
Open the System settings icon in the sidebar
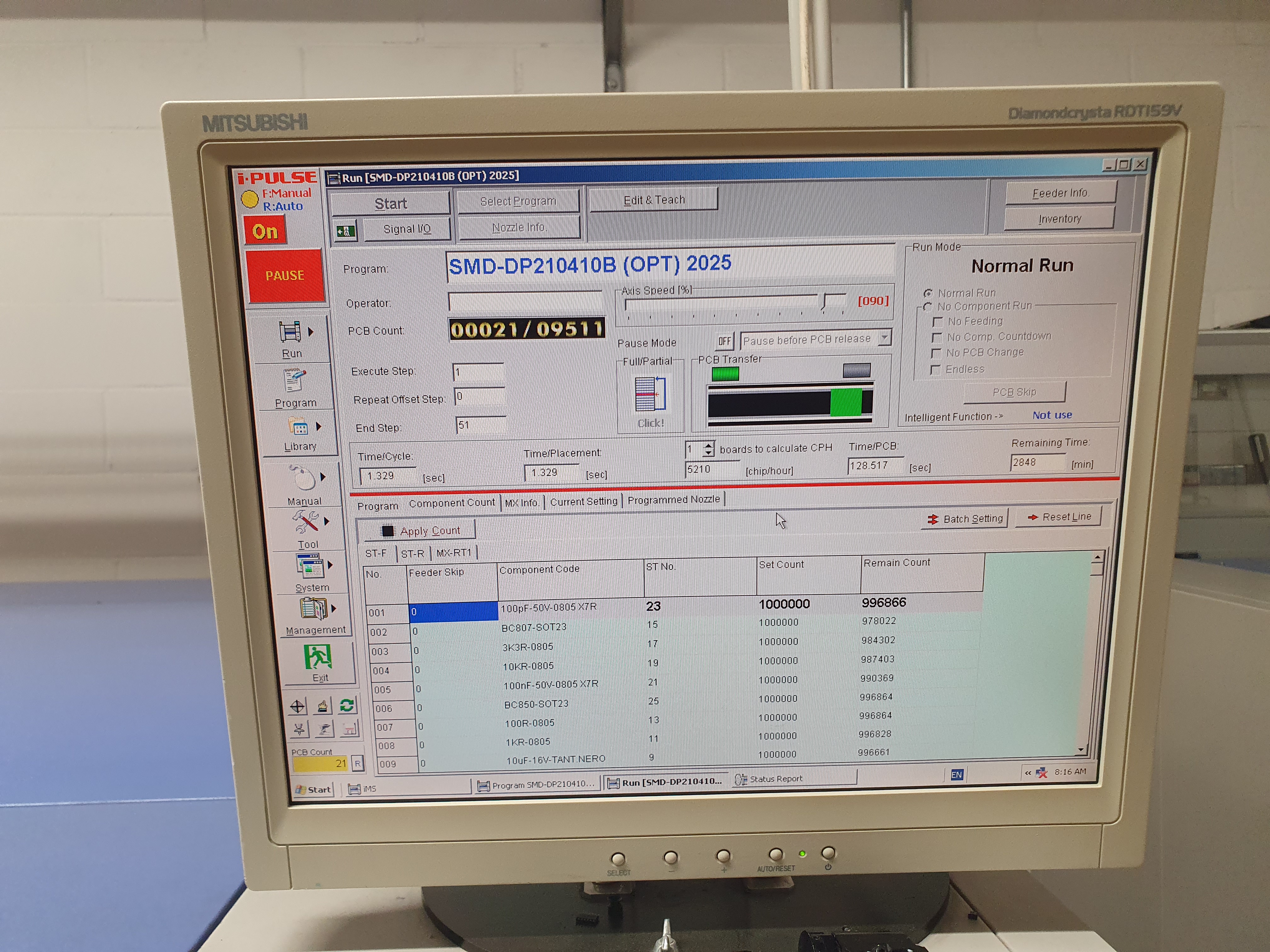310,565
